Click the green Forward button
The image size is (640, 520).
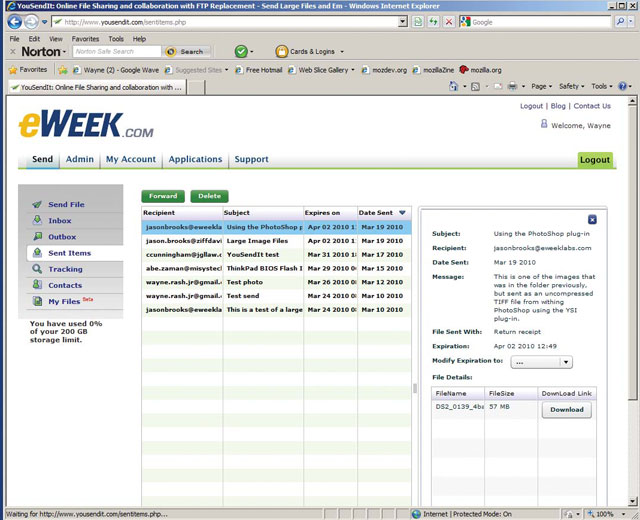tap(163, 196)
